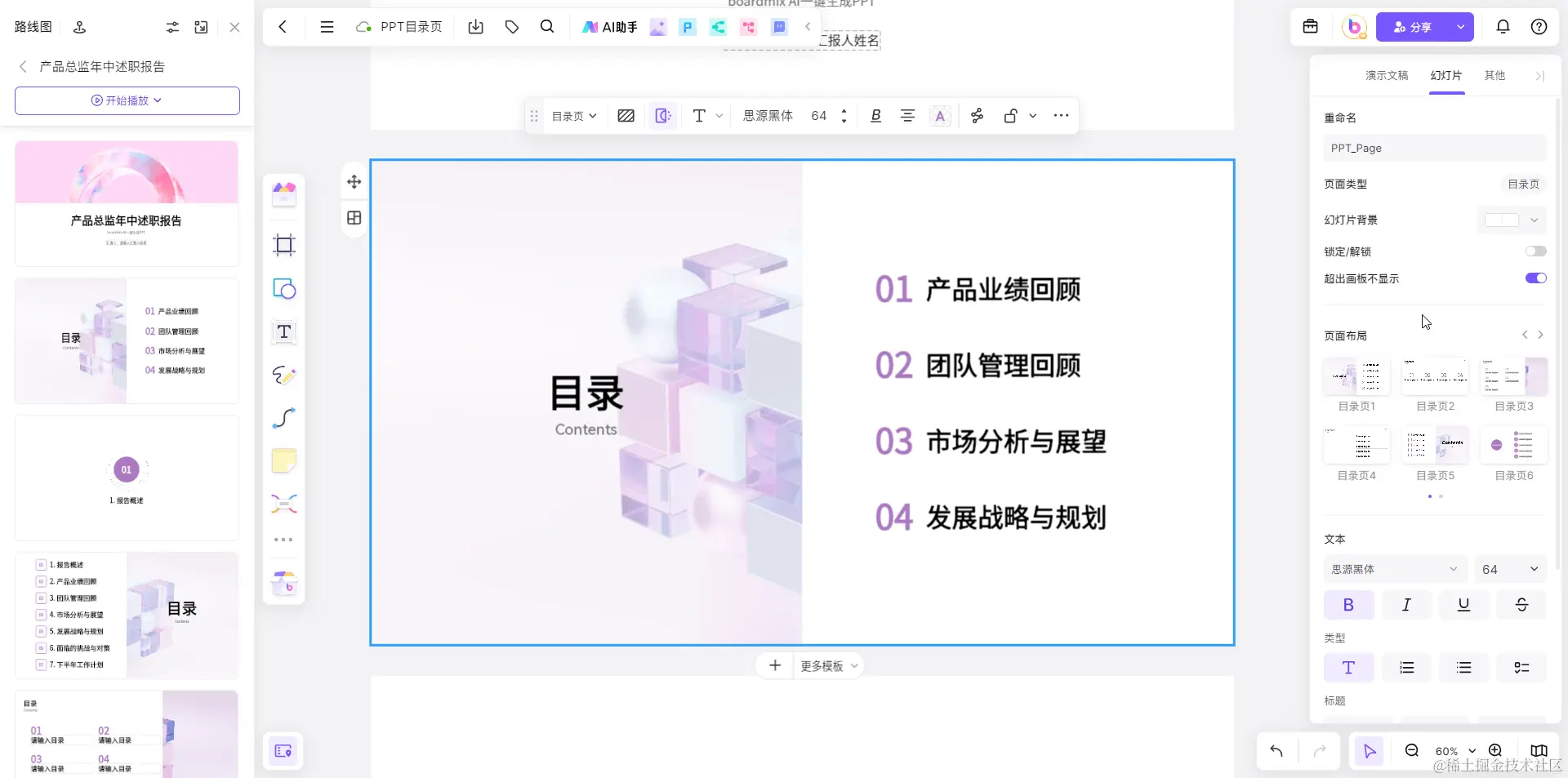Screen dimensions: 1568x778
Task: Choose the 目录页5 layout
Action: click(x=1435, y=446)
